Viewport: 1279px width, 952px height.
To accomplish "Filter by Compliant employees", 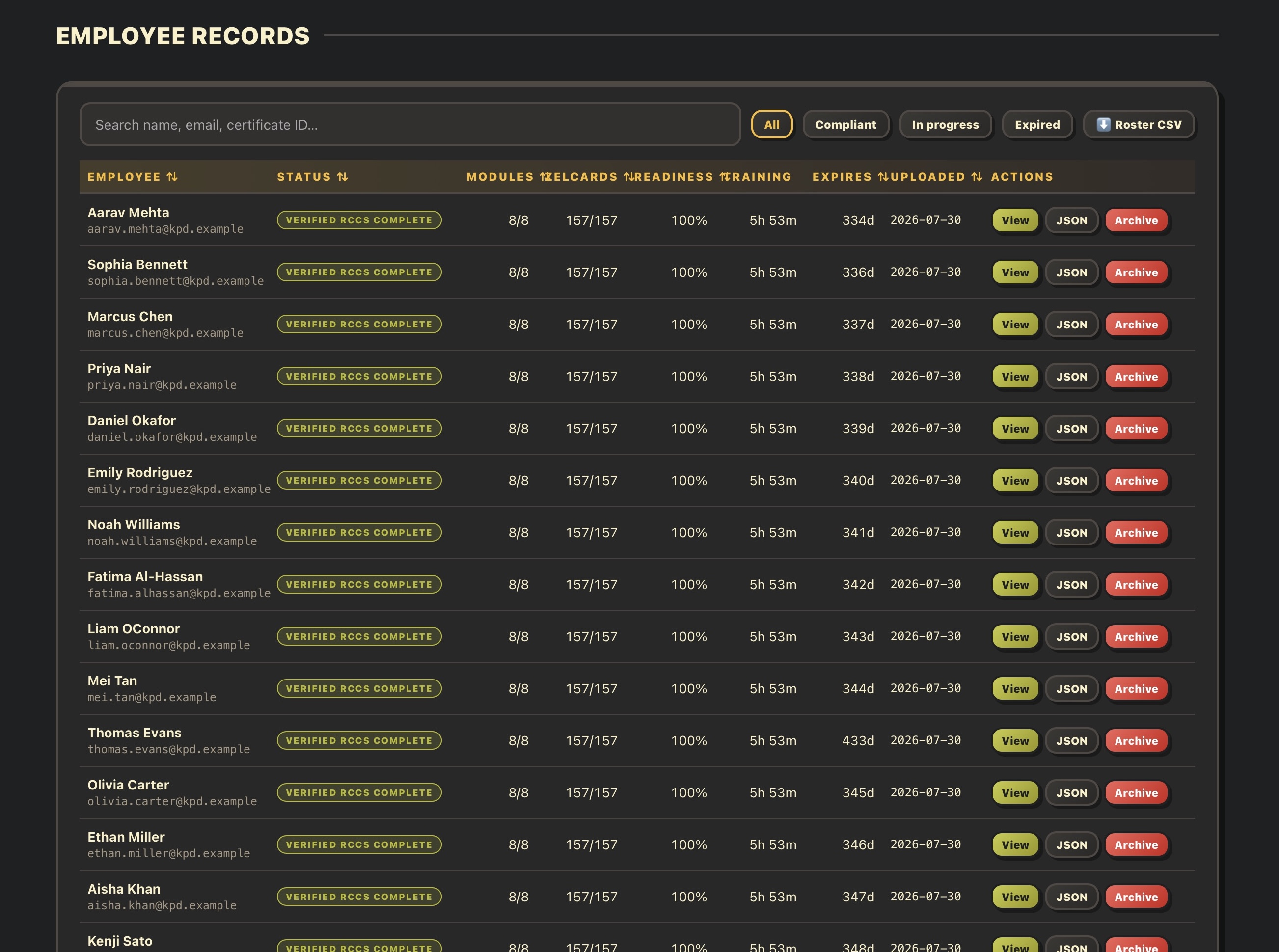I will [845, 125].
